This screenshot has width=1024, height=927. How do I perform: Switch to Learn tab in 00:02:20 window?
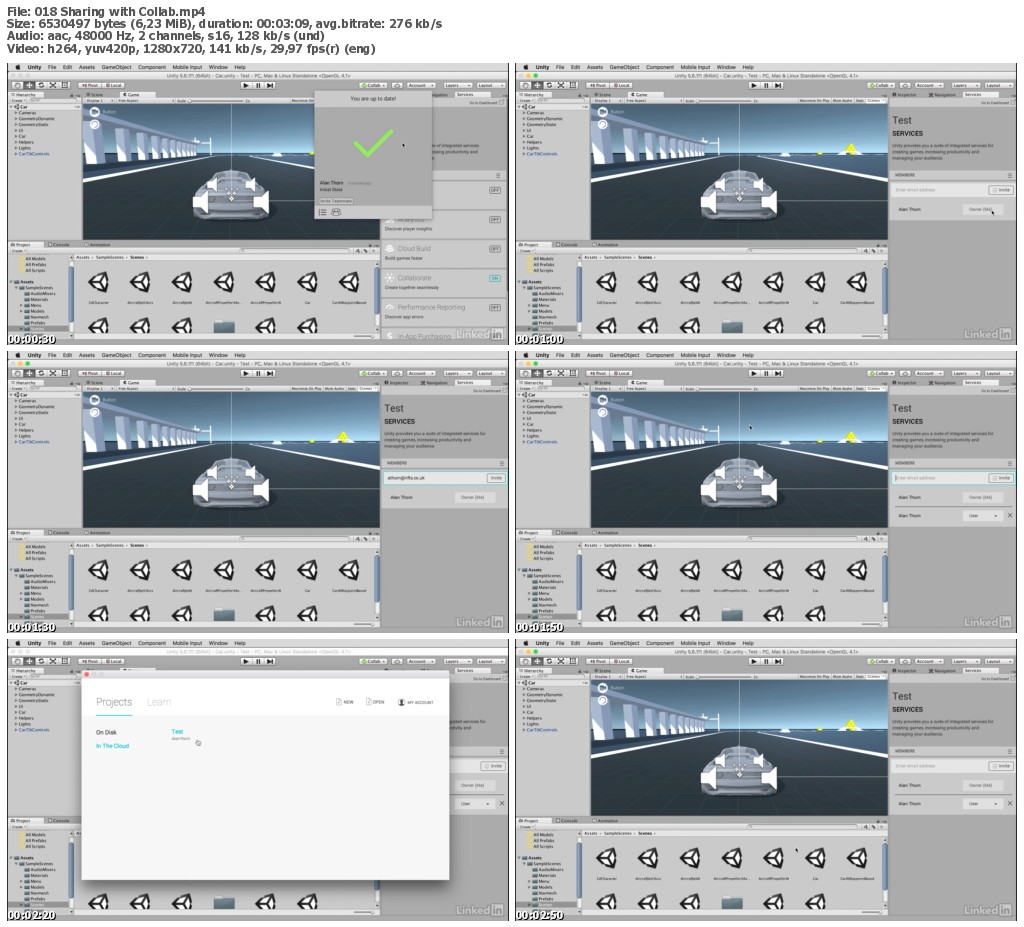pyautogui.click(x=159, y=702)
